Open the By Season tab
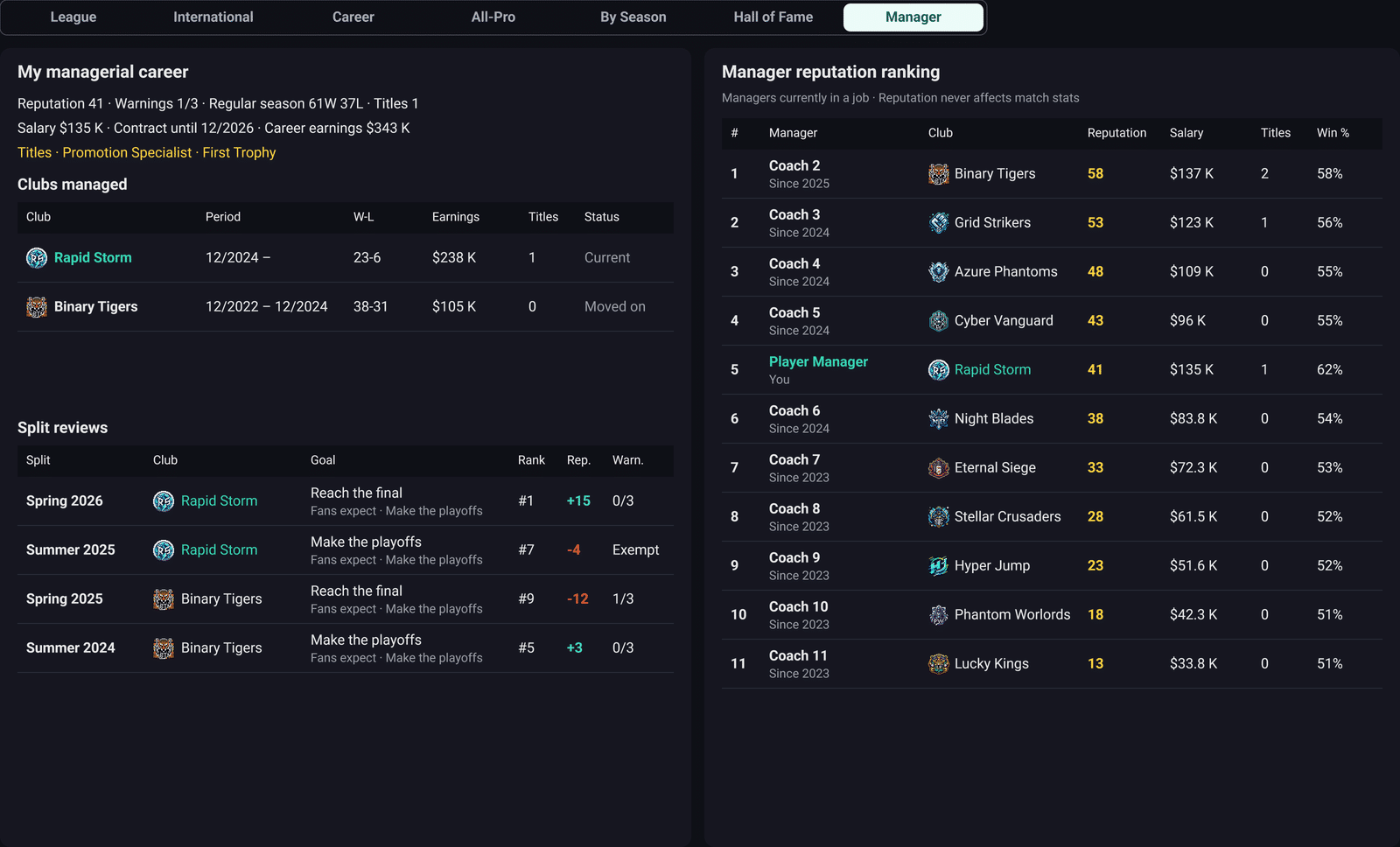 click(633, 17)
